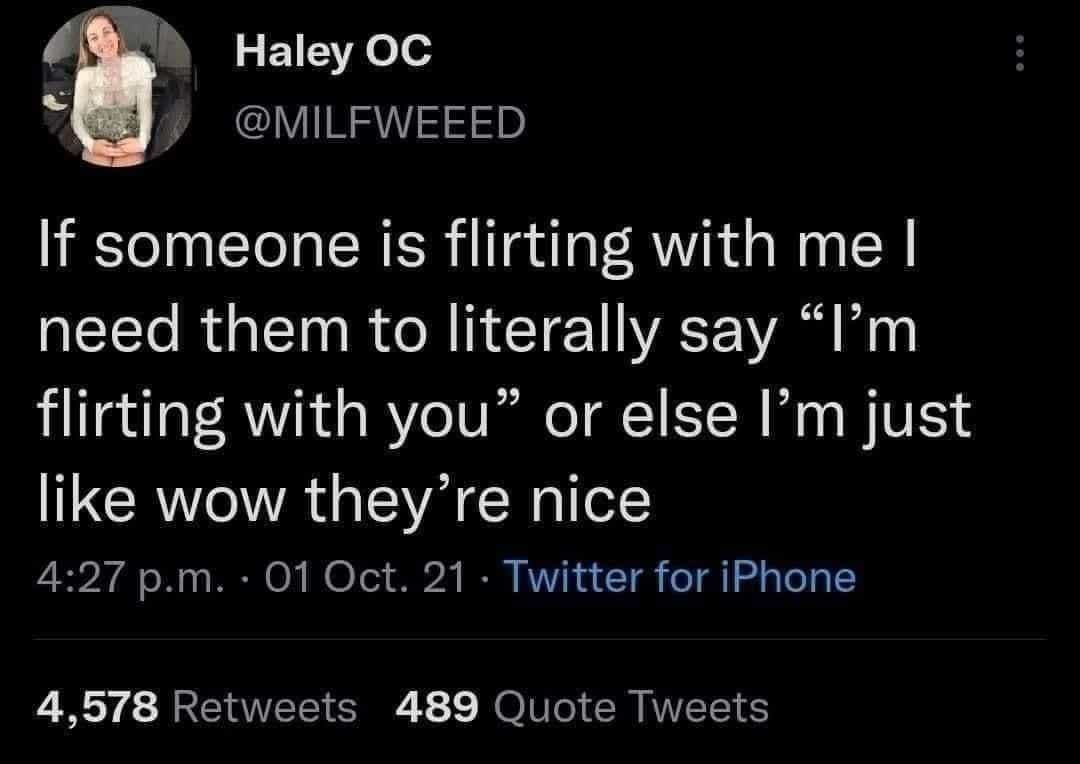The height and width of the screenshot is (764, 1080).
Task: View the list of Retweets
Action: pyautogui.click(x=265, y=707)
